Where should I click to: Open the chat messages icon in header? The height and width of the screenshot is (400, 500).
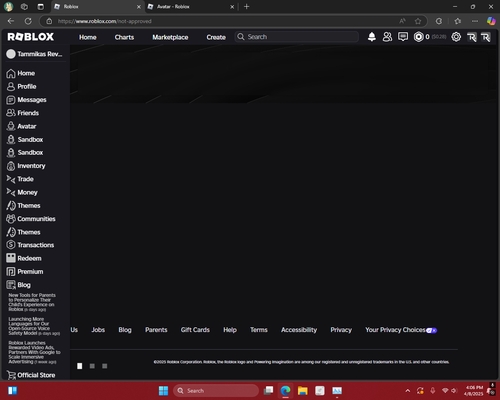403,37
